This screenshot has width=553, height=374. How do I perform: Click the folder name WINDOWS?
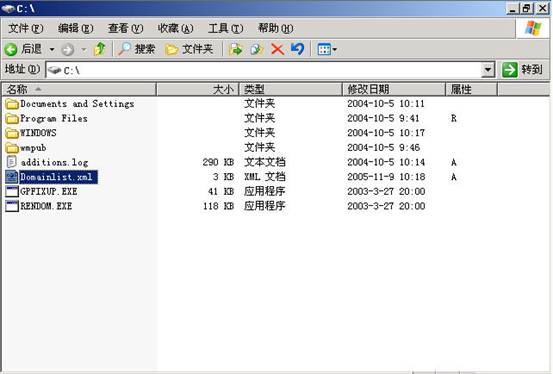38,133
